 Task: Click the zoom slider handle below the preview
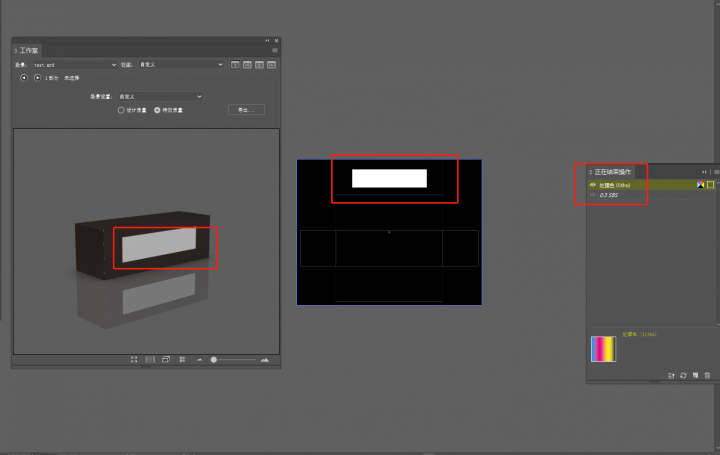tap(214, 359)
